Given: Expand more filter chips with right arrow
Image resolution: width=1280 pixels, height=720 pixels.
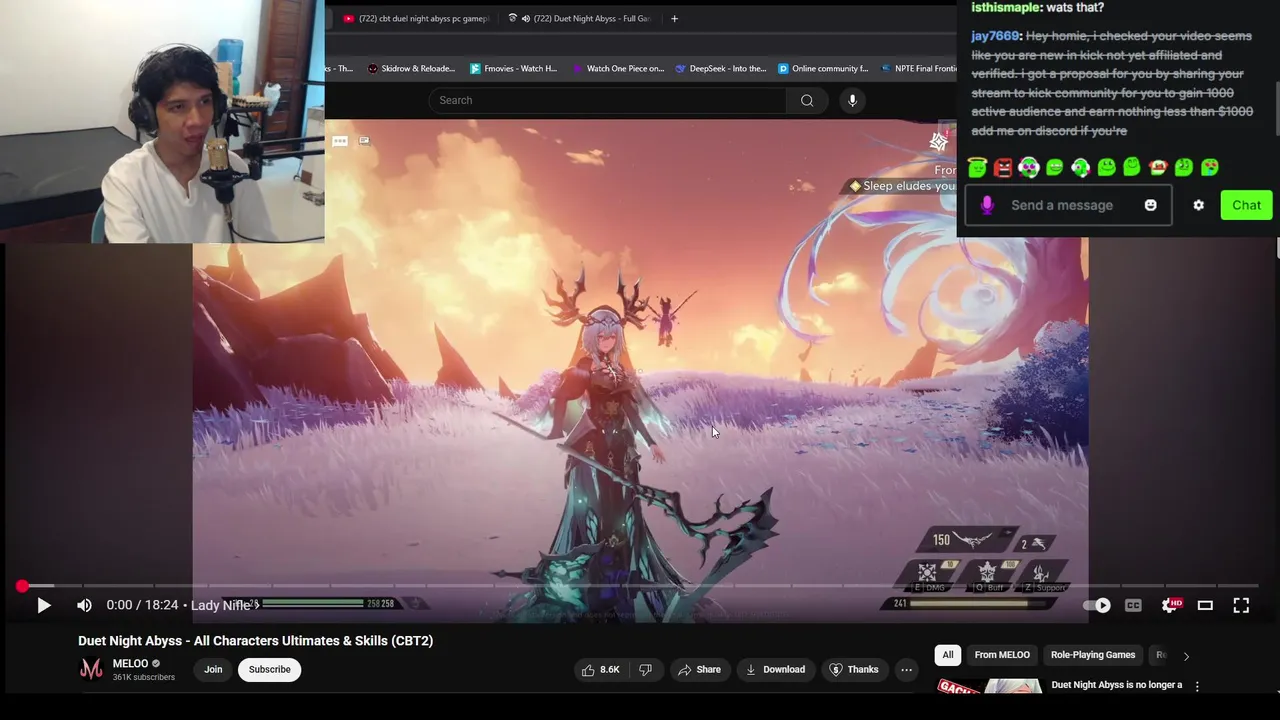Looking at the screenshot, I should 1186,656.
